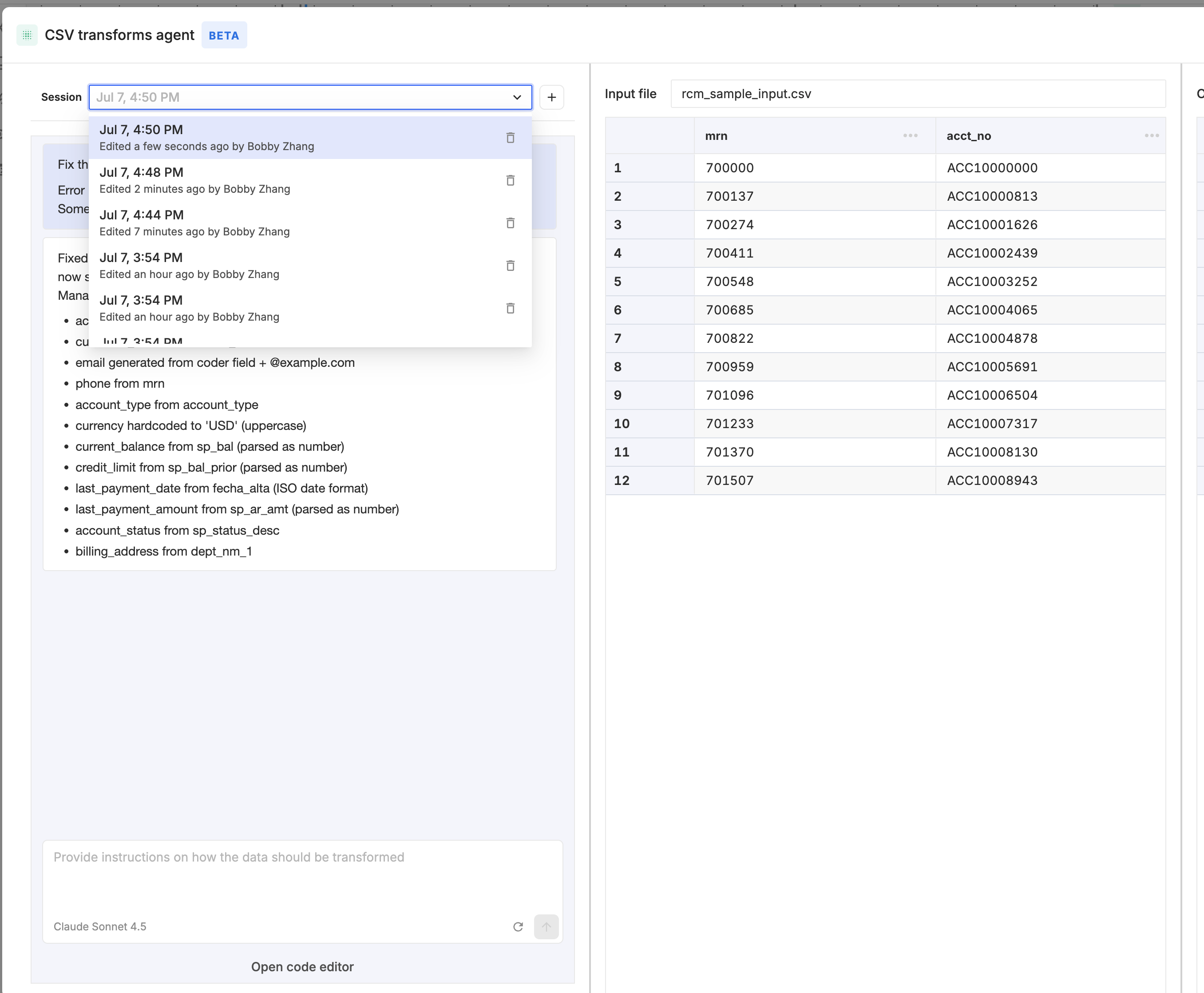Select cell with mrn 700411

[815, 254]
